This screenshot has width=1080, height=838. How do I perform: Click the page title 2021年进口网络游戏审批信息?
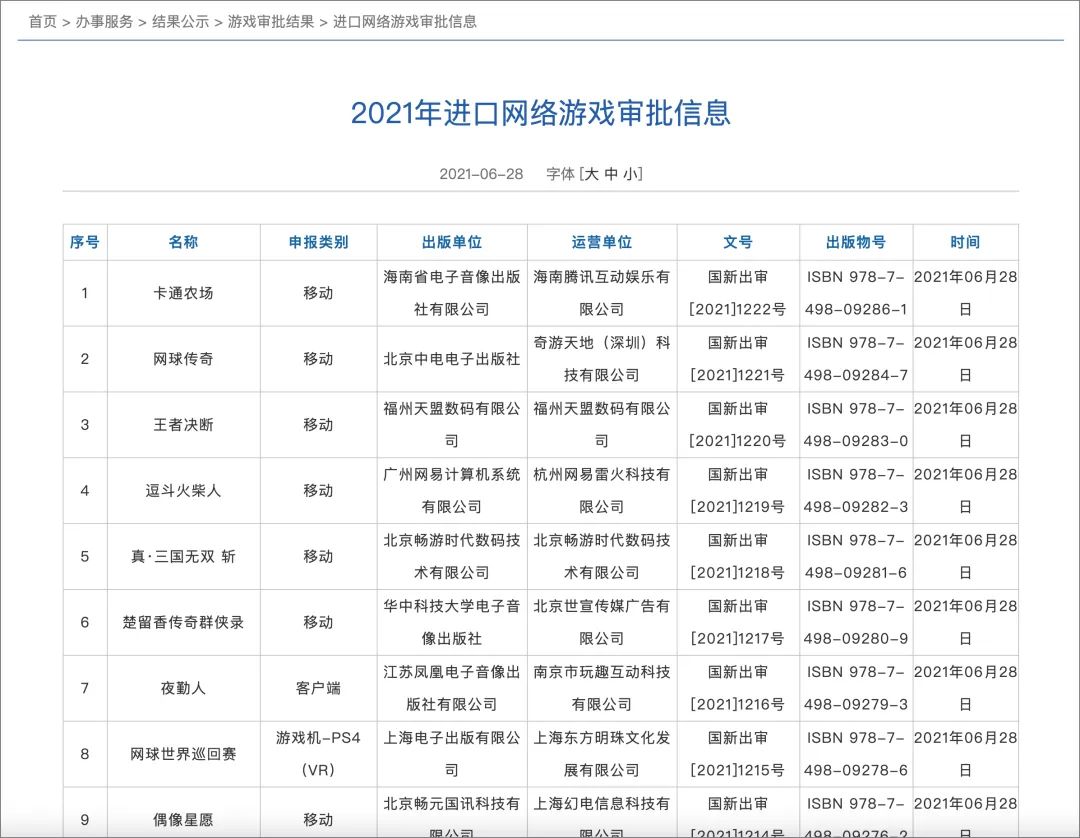point(540,113)
